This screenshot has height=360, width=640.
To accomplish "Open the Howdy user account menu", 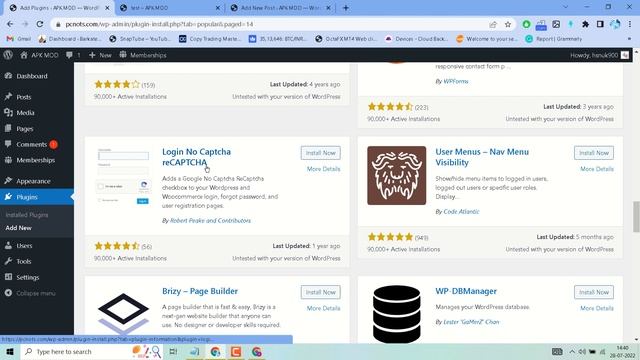I will tap(599, 55).
